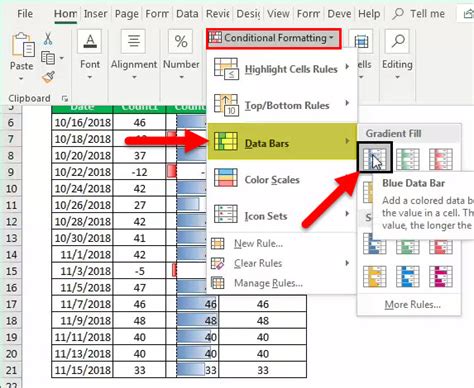474x388 pixels.
Task: Expand the Alignment group arrow
Action: coord(134,77)
